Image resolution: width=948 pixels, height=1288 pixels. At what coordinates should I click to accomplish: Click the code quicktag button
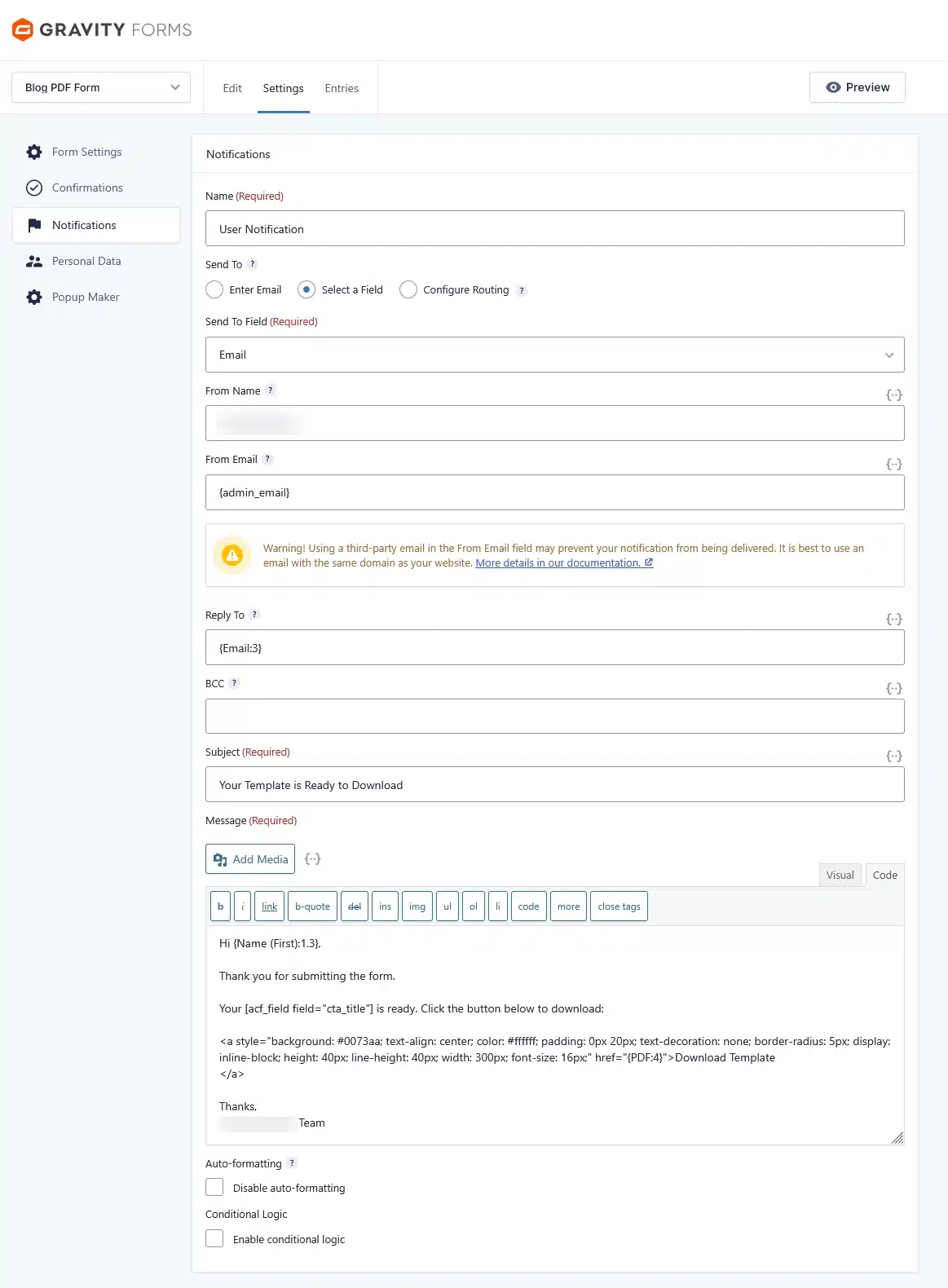[x=529, y=906]
